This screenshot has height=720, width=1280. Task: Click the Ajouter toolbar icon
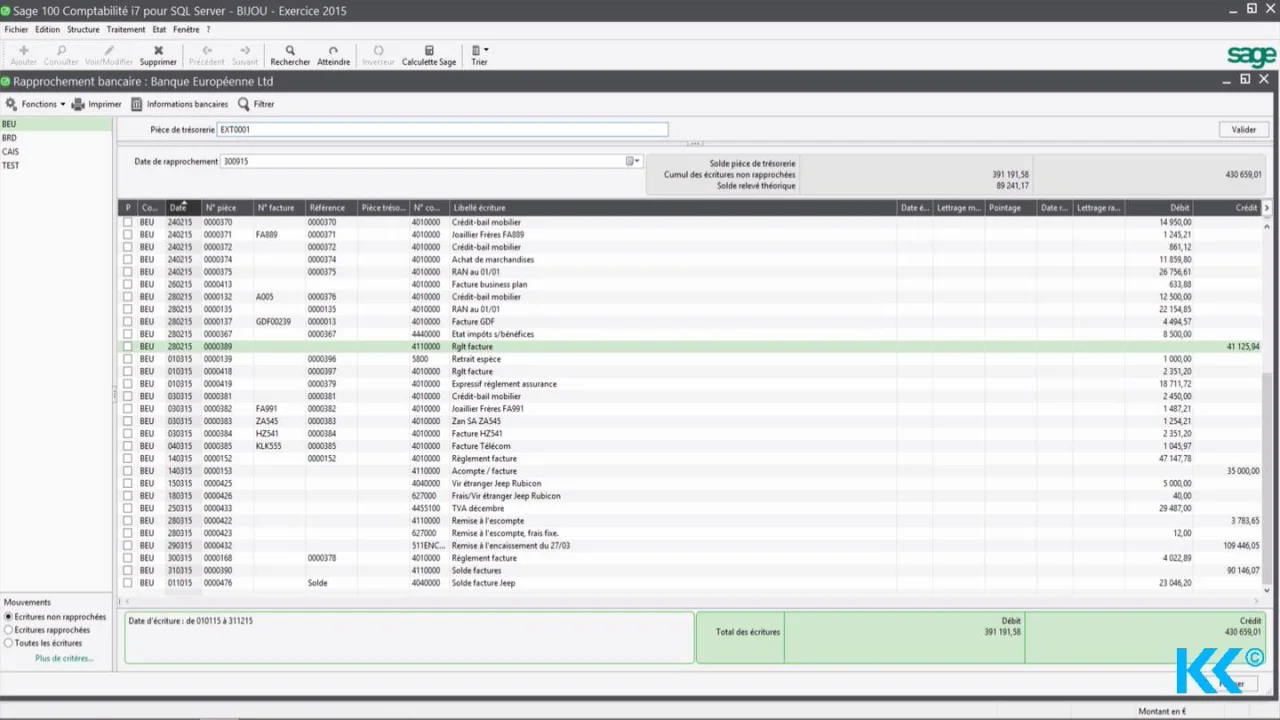(x=24, y=50)
